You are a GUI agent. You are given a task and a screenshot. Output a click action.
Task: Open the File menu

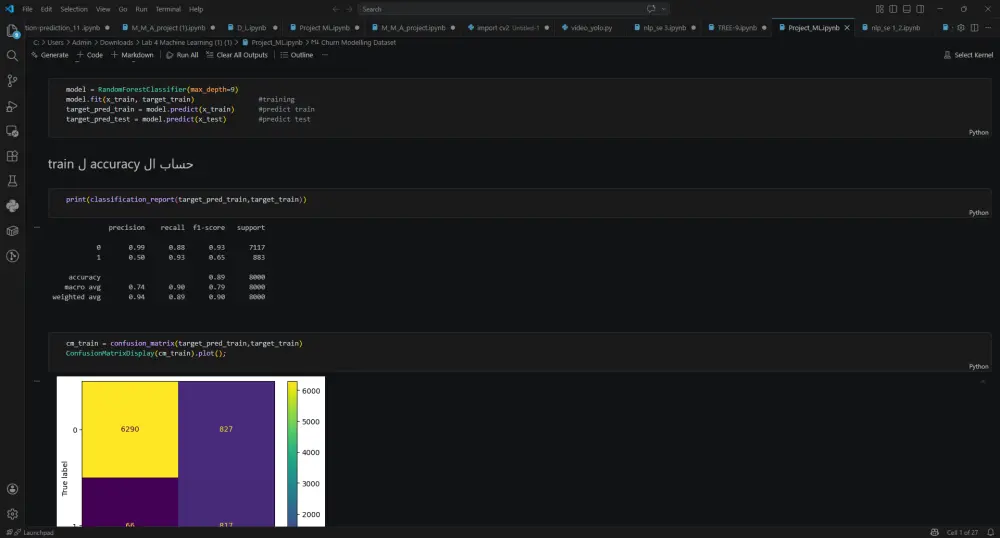(x=27, y=9)
